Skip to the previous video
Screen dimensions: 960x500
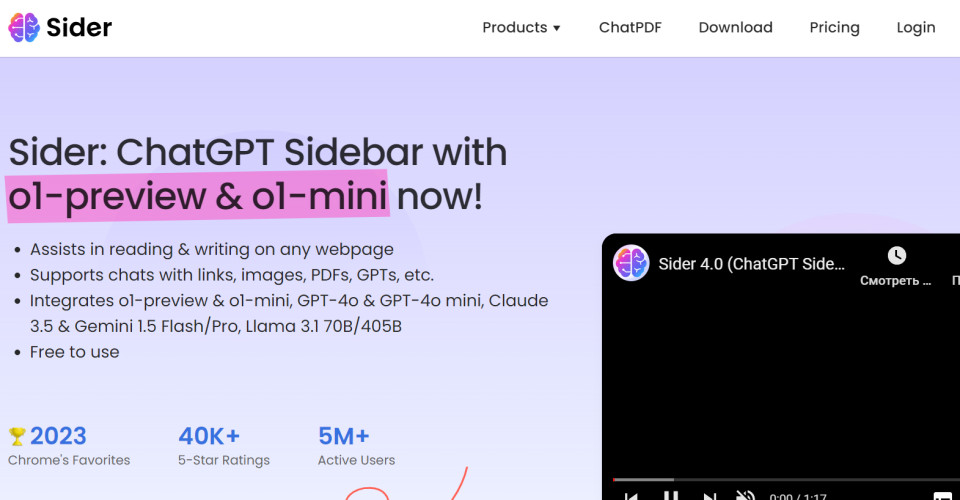632,496
